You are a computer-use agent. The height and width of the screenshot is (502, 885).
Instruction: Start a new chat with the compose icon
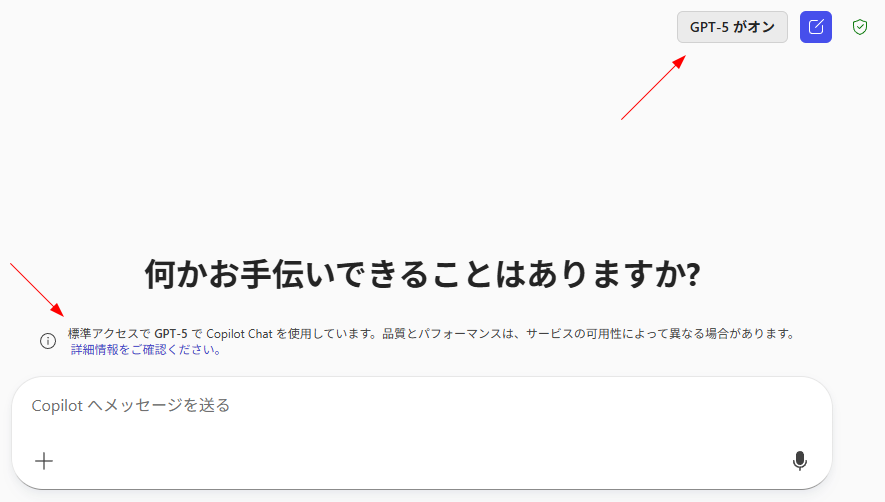pos(816,27)
